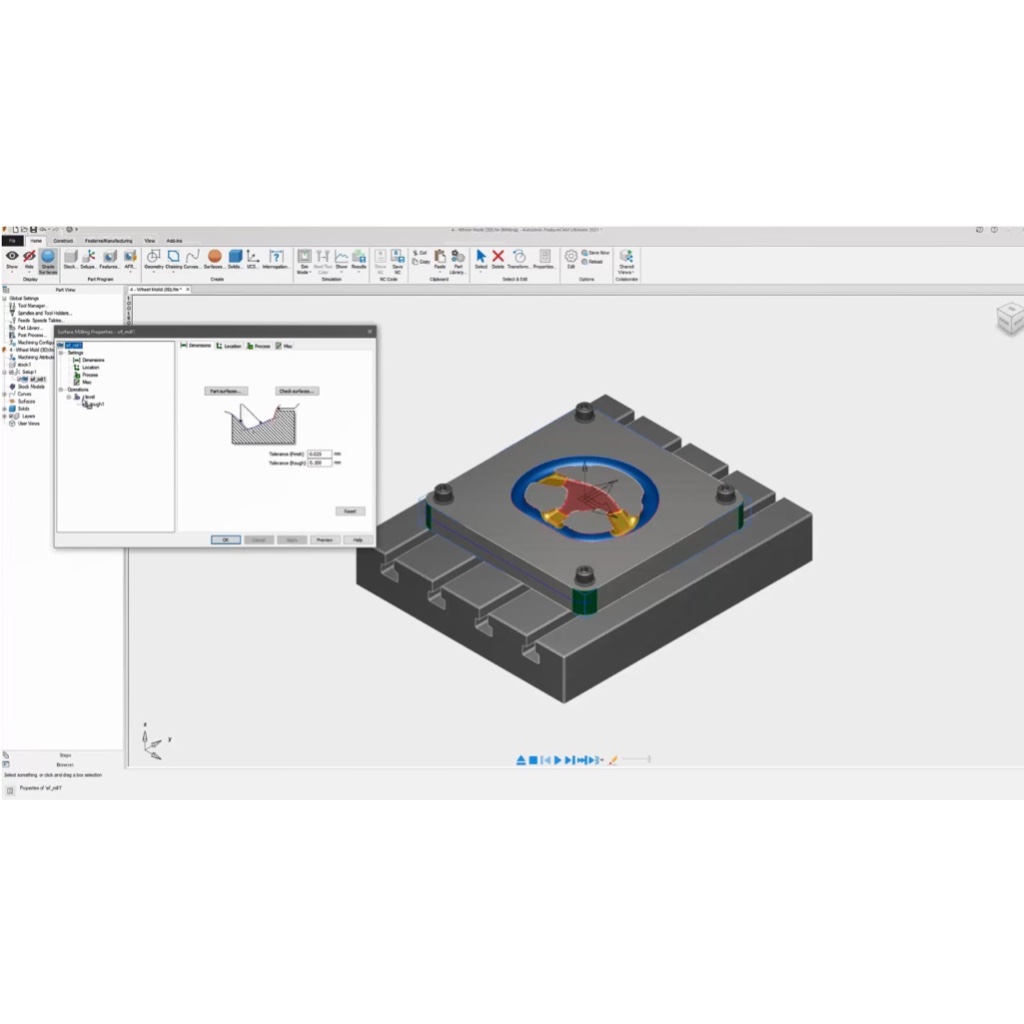Collapse the Settings node in dialog tree
Viewport: 1024px width, 1024px height.
(61, 352)
